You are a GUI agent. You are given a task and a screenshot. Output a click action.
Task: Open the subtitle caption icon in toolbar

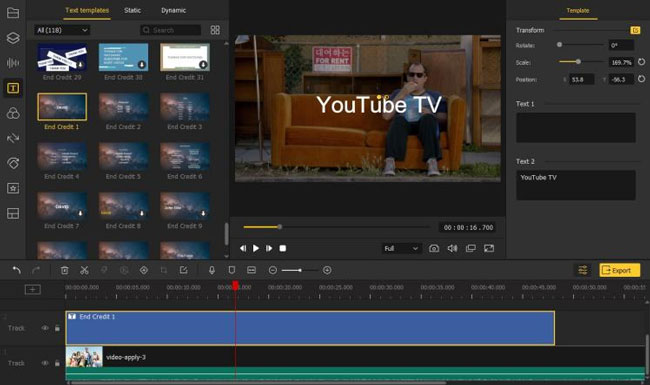pos(252,270)
